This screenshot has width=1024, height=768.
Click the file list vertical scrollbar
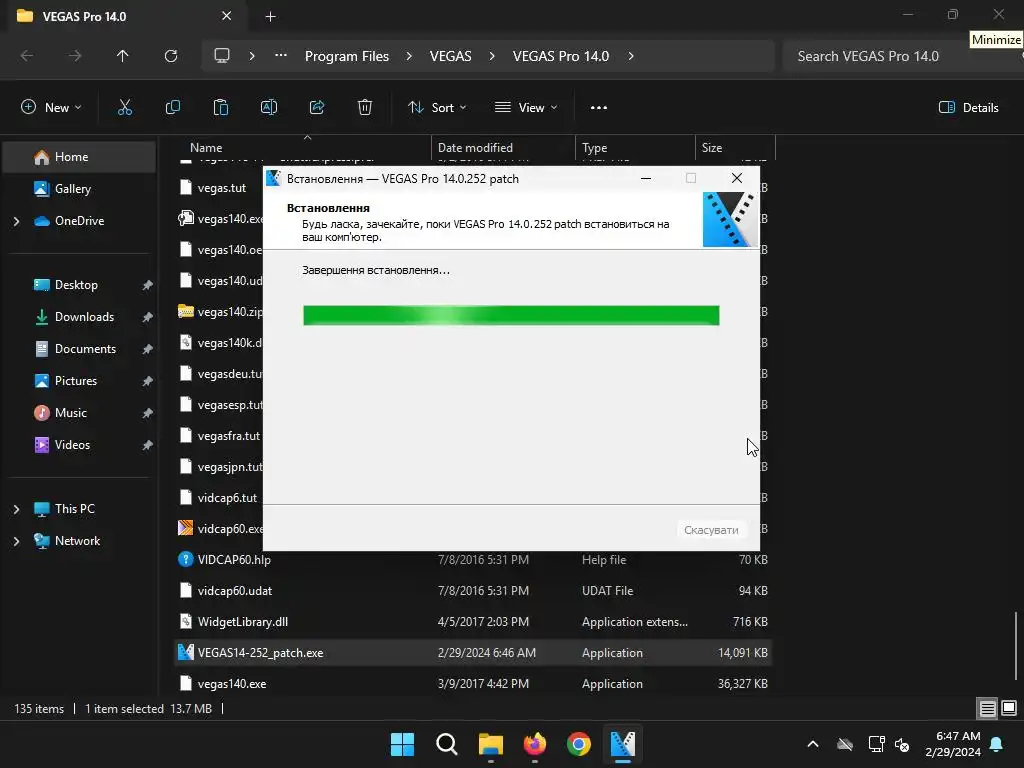click(1016, 645)
